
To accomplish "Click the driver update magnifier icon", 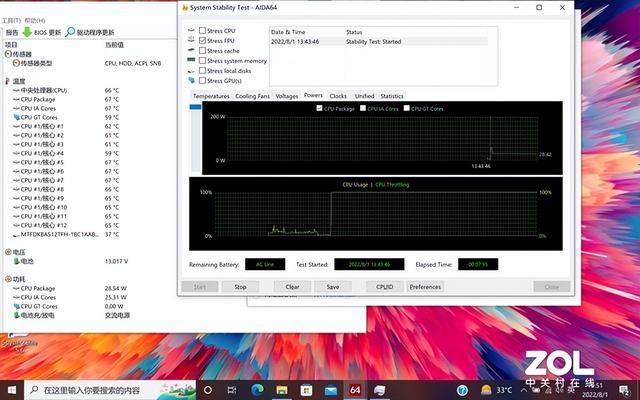I will tap(70, 32).
